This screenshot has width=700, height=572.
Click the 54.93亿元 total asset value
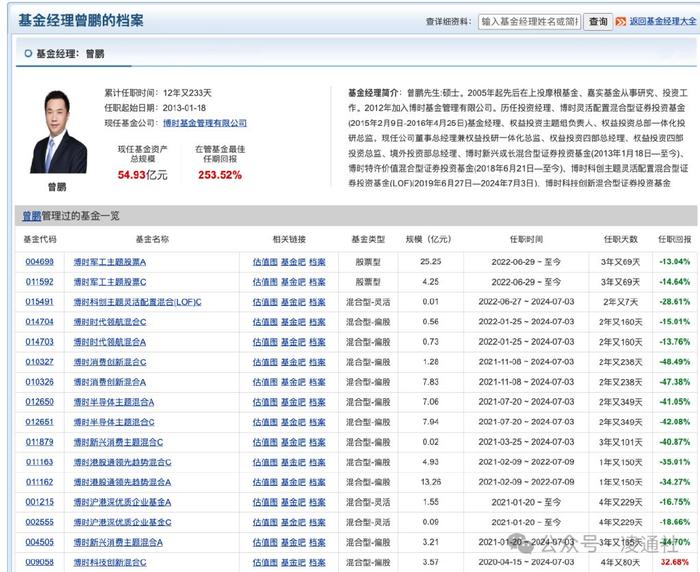tap(142, 175)
